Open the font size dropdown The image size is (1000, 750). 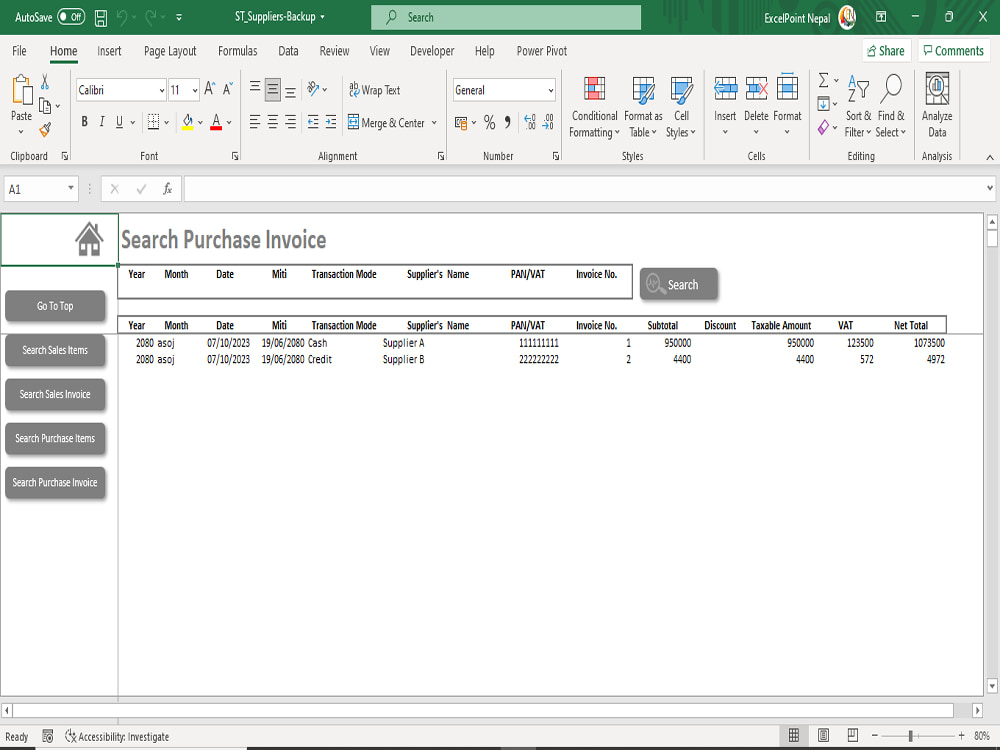(x=195, y=91)
